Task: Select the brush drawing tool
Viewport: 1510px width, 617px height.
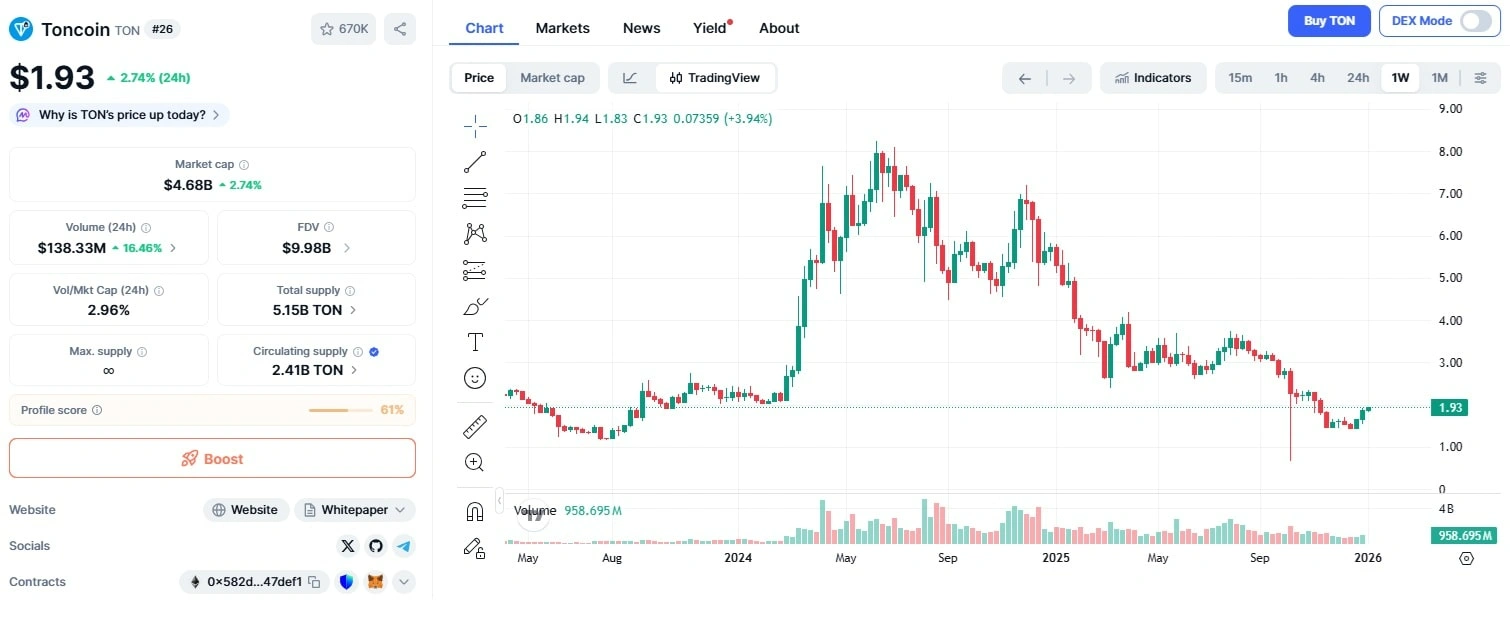Action: [x=475, y=306]
